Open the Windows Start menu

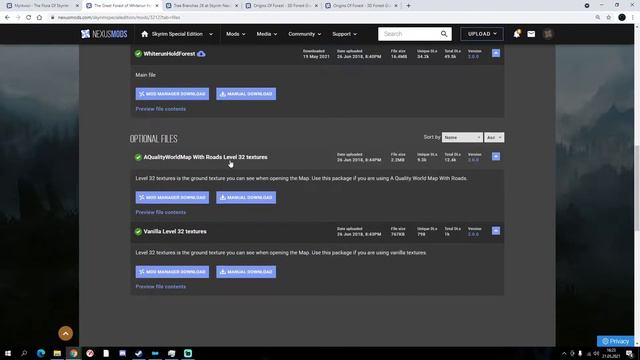(7, 353)
